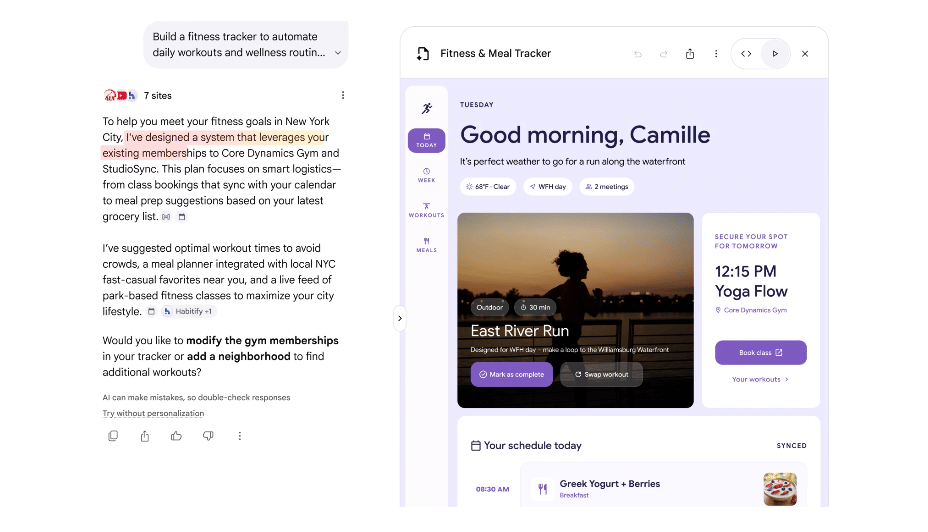Expand Your workouts link with chevron
Screen dimensions: 928x532
[x=760, y=379]
